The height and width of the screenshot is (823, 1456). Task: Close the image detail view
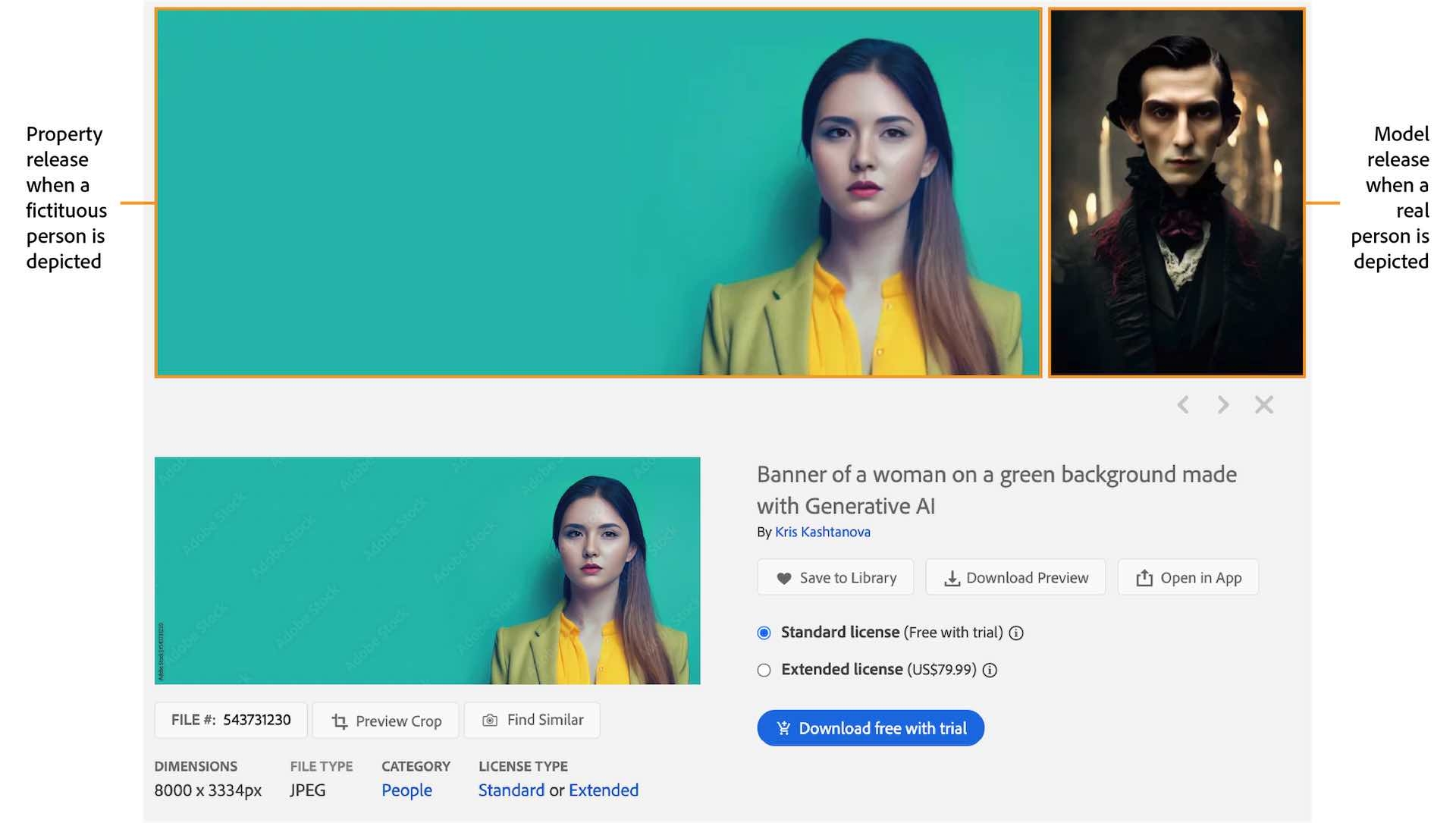point(1263,404)
